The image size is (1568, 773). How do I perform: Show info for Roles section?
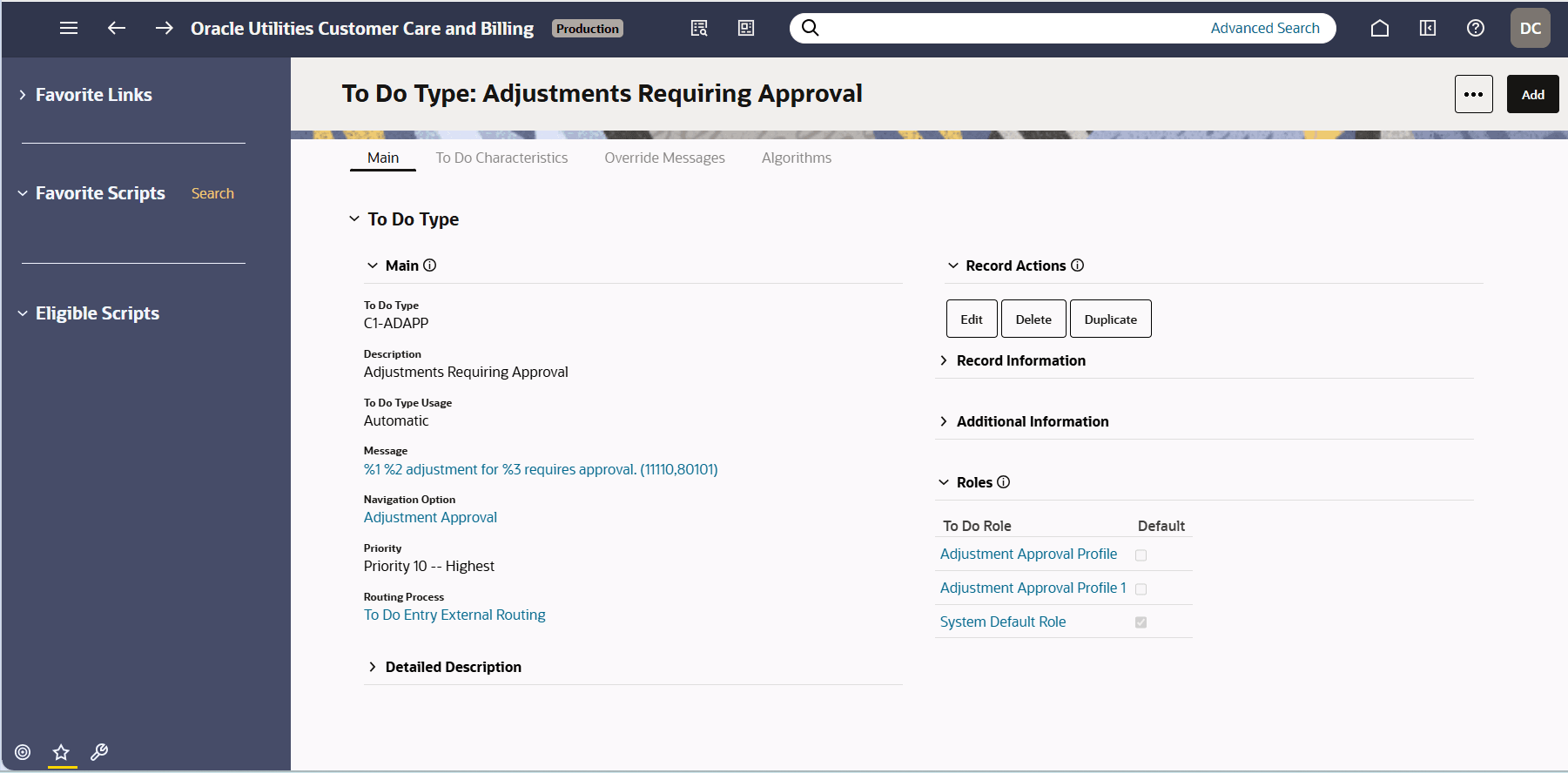coord(1004,482)
